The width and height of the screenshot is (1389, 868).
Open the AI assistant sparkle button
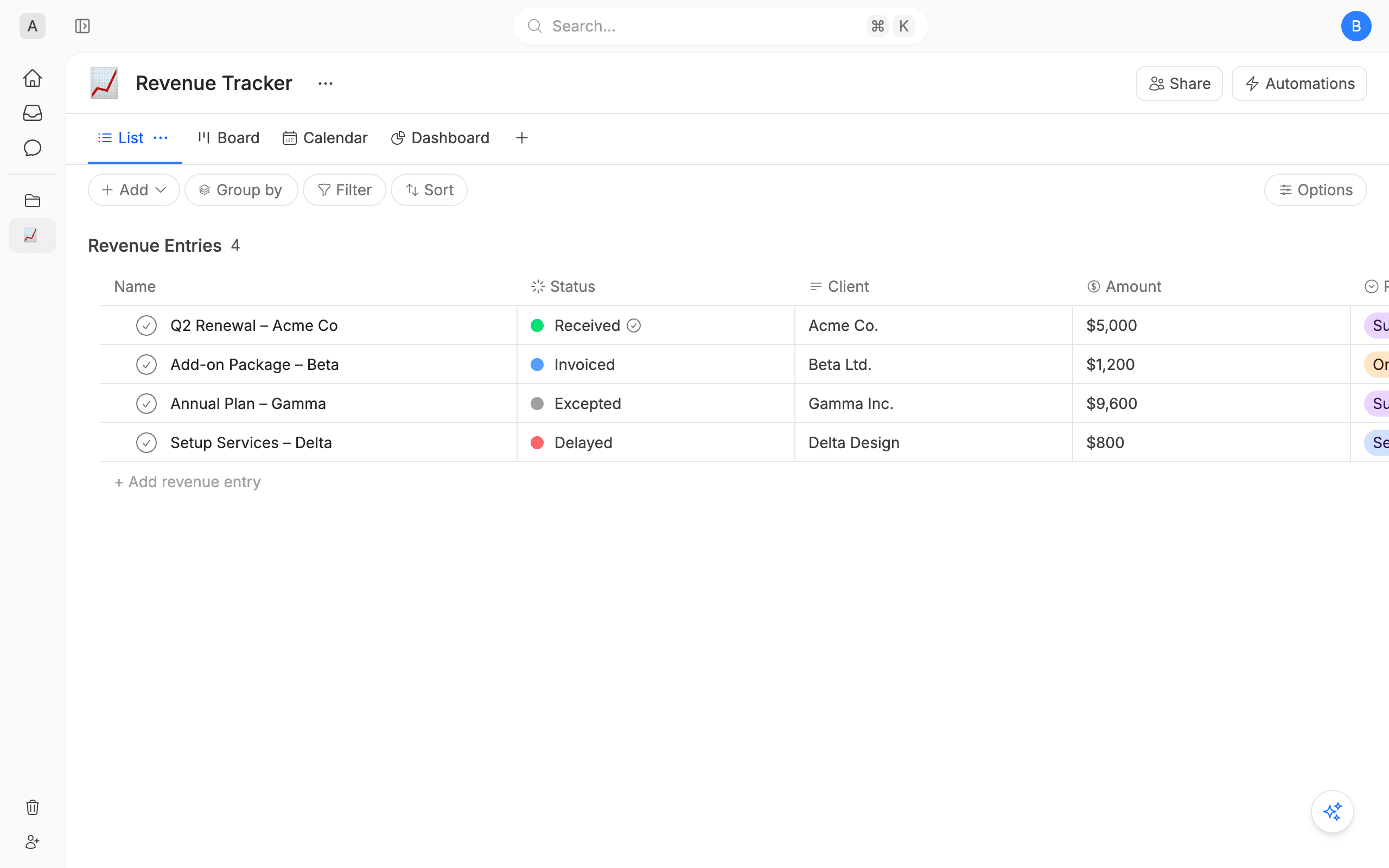pyautogui.click(x=1332, y=812)
